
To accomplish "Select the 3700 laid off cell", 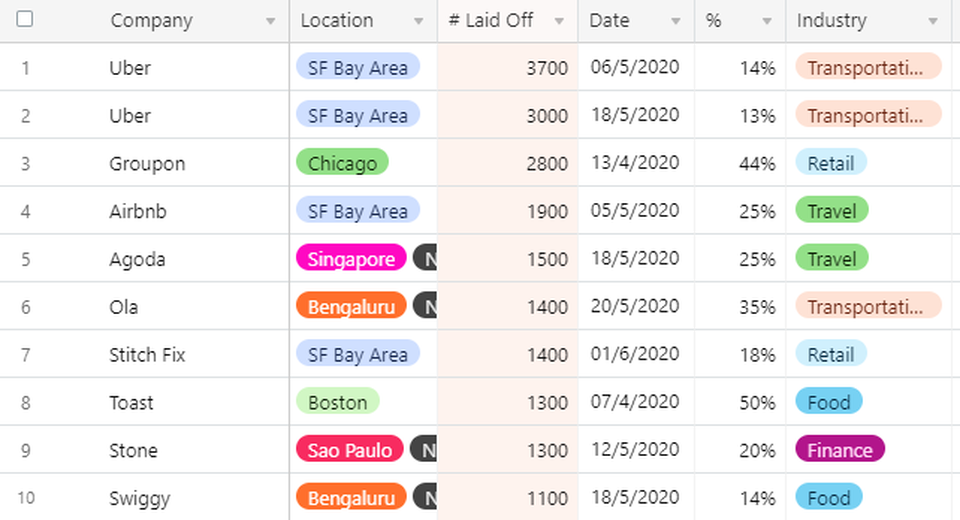I will click(508, 67).
